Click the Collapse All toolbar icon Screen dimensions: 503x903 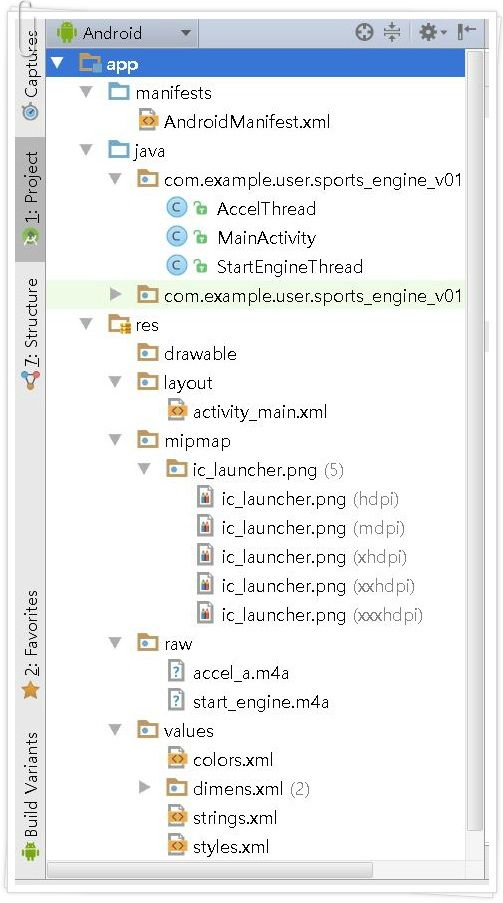coord(392,32)
